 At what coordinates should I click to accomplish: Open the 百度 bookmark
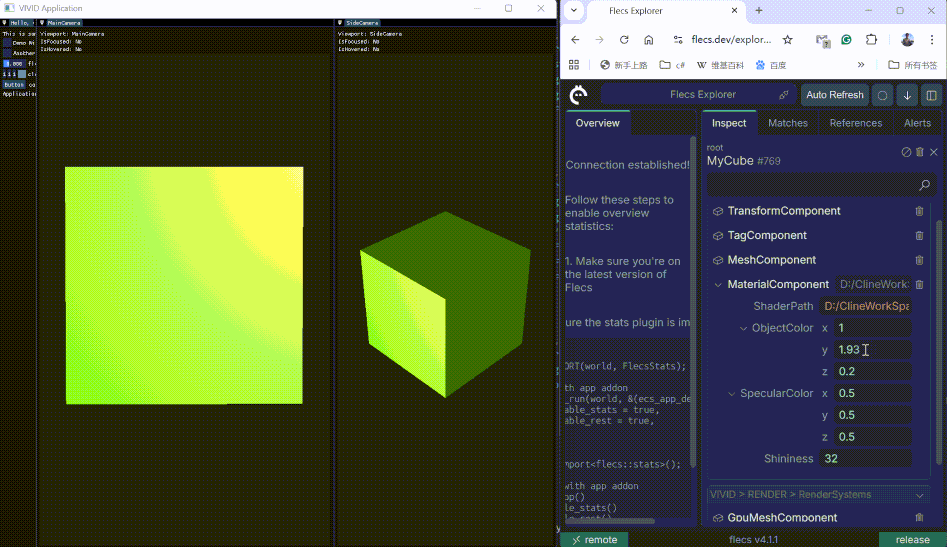(771, 65)
